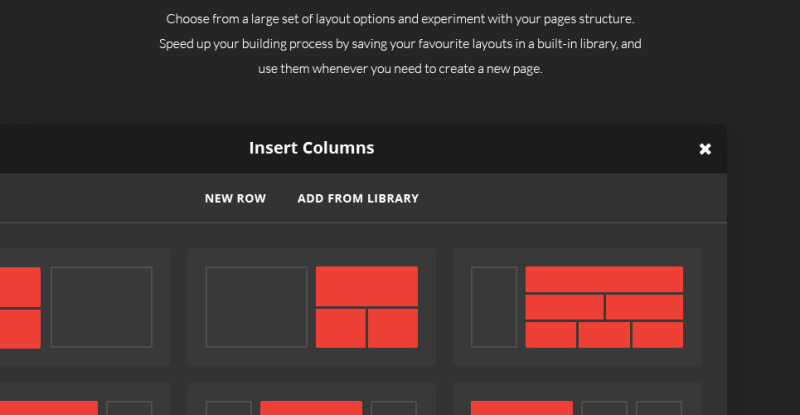Pick wide red block above two small red blocks
The image size is (800, 415).
click(367, 286)
